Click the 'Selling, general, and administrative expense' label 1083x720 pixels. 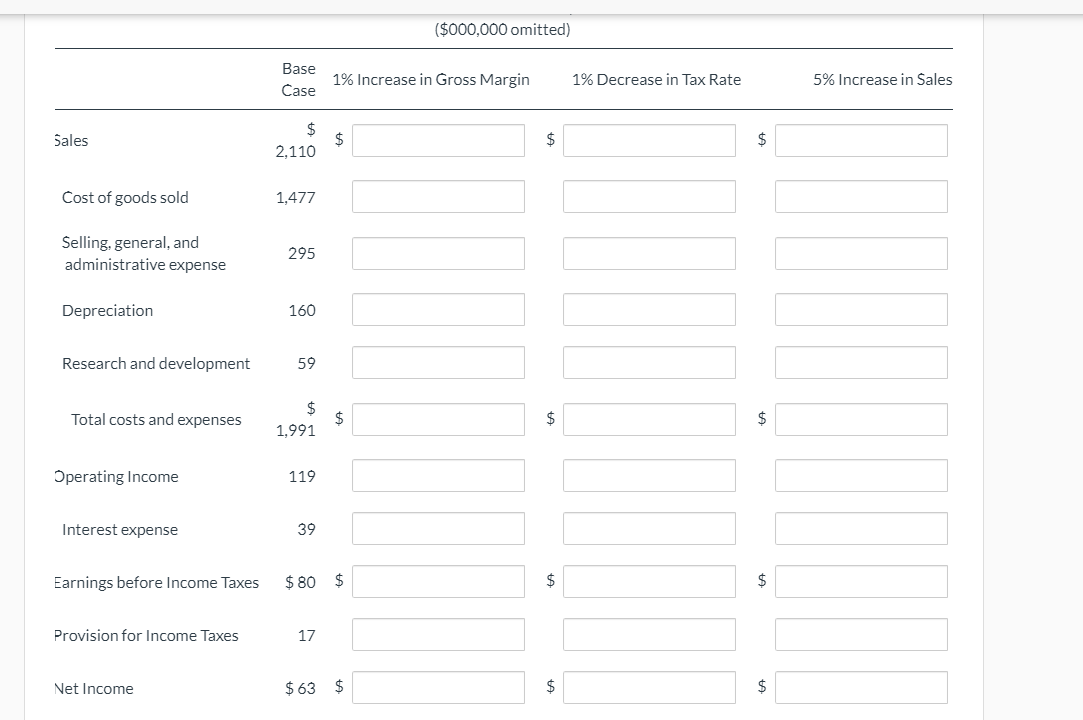click(x=144, y=254)
